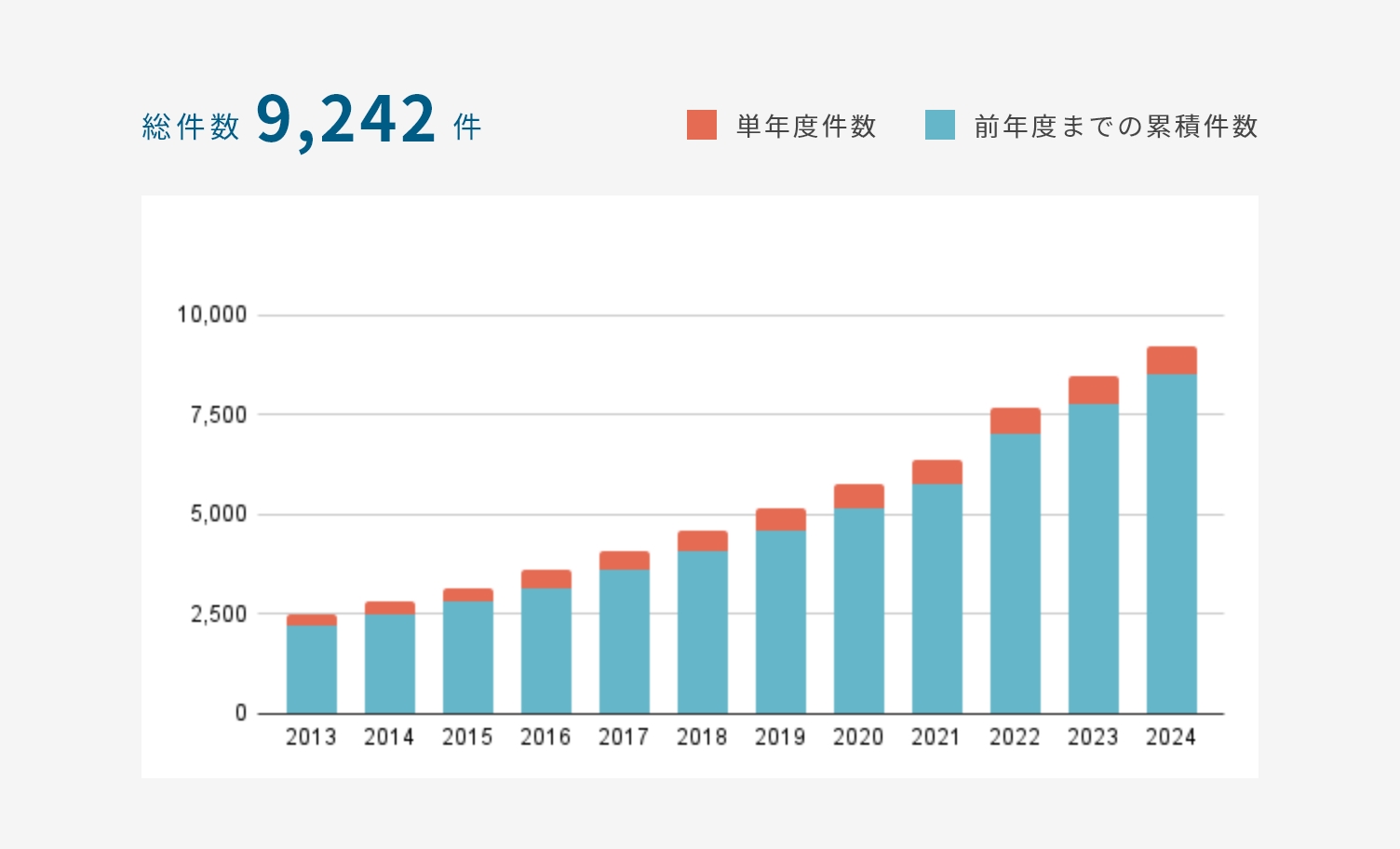This screenshot has width=1400, height=849.
Task: Select the 10,000 y-axis label
Action: tap(212, 315)
